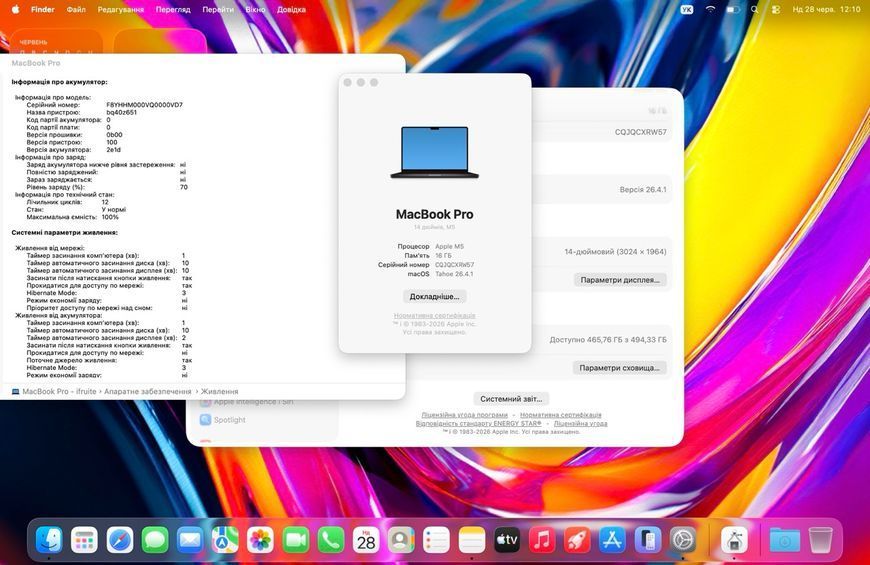Open Music app in the dock
Viewport: 870px width, 565px height.
(x=542, y=539)
